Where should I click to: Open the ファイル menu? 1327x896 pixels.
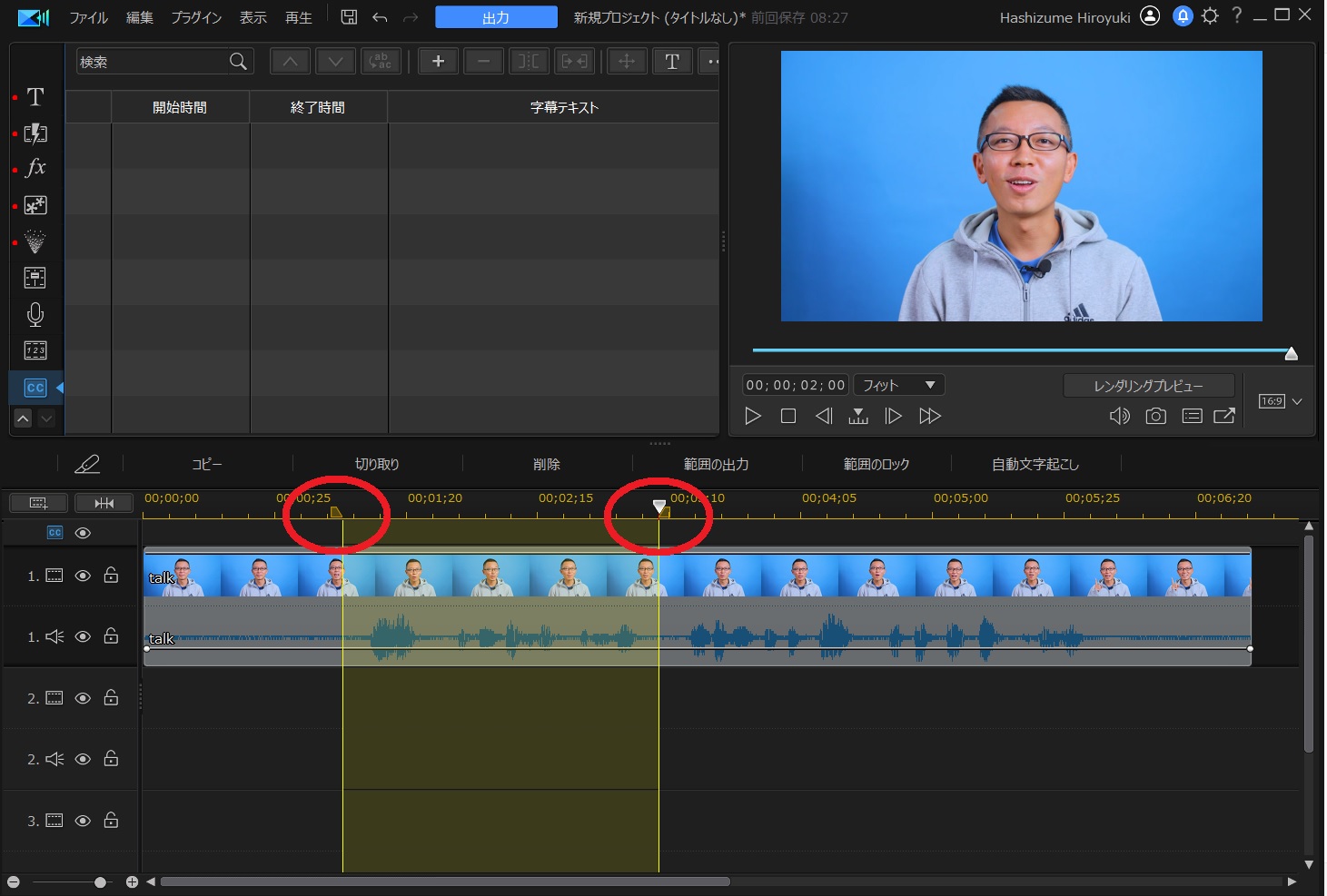[88, 17]
